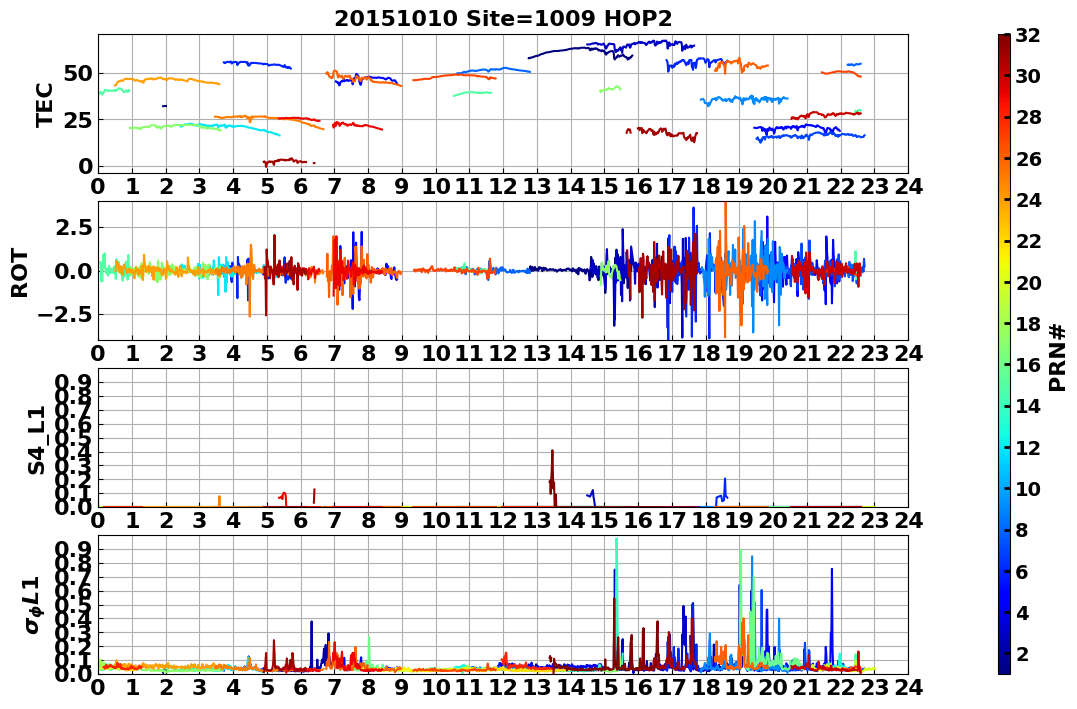Click ROT y-axis tick "0.0"
Viewport: 1077px width, 709px height.
[74, 271]
